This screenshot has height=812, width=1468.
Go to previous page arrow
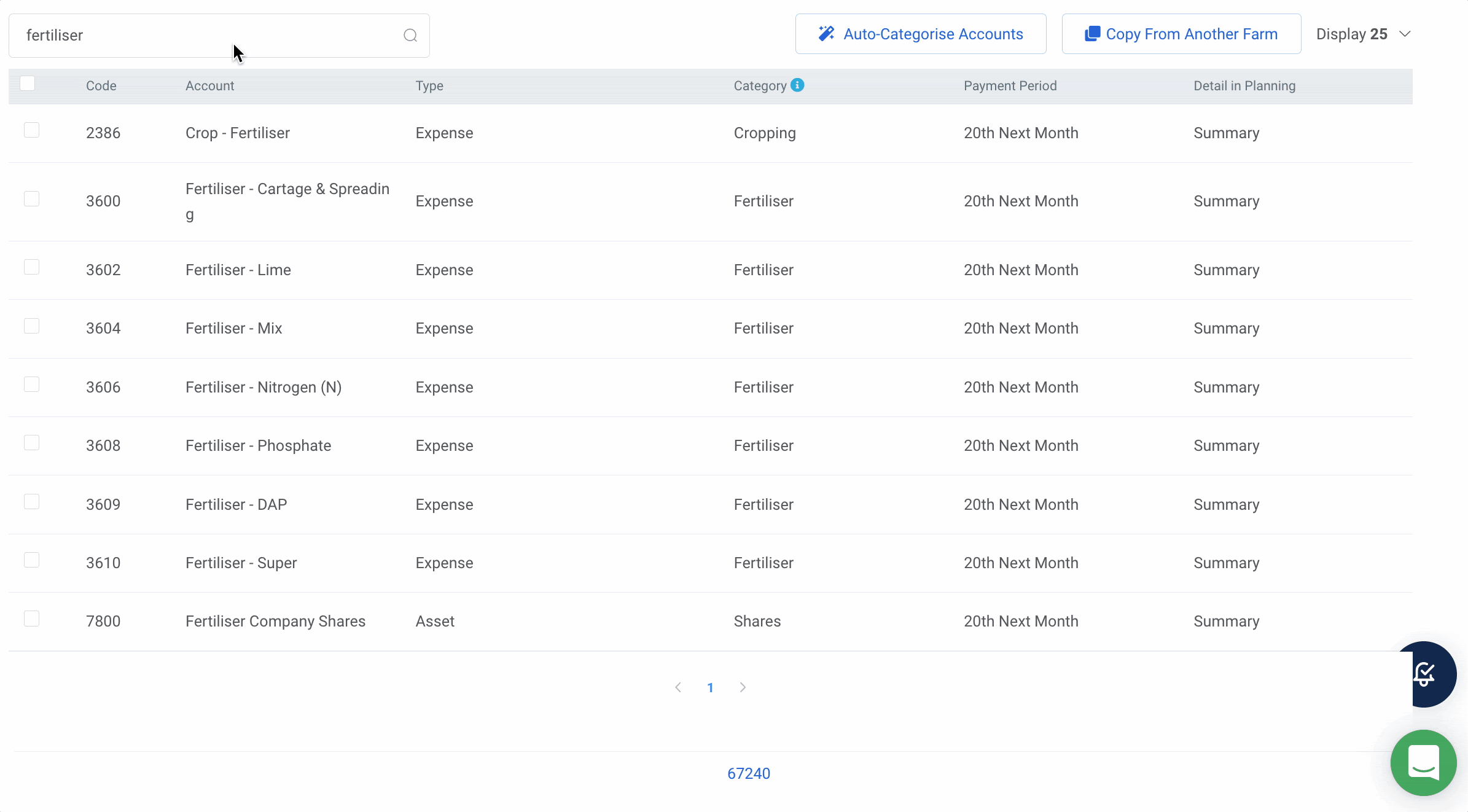click(678, 687)
